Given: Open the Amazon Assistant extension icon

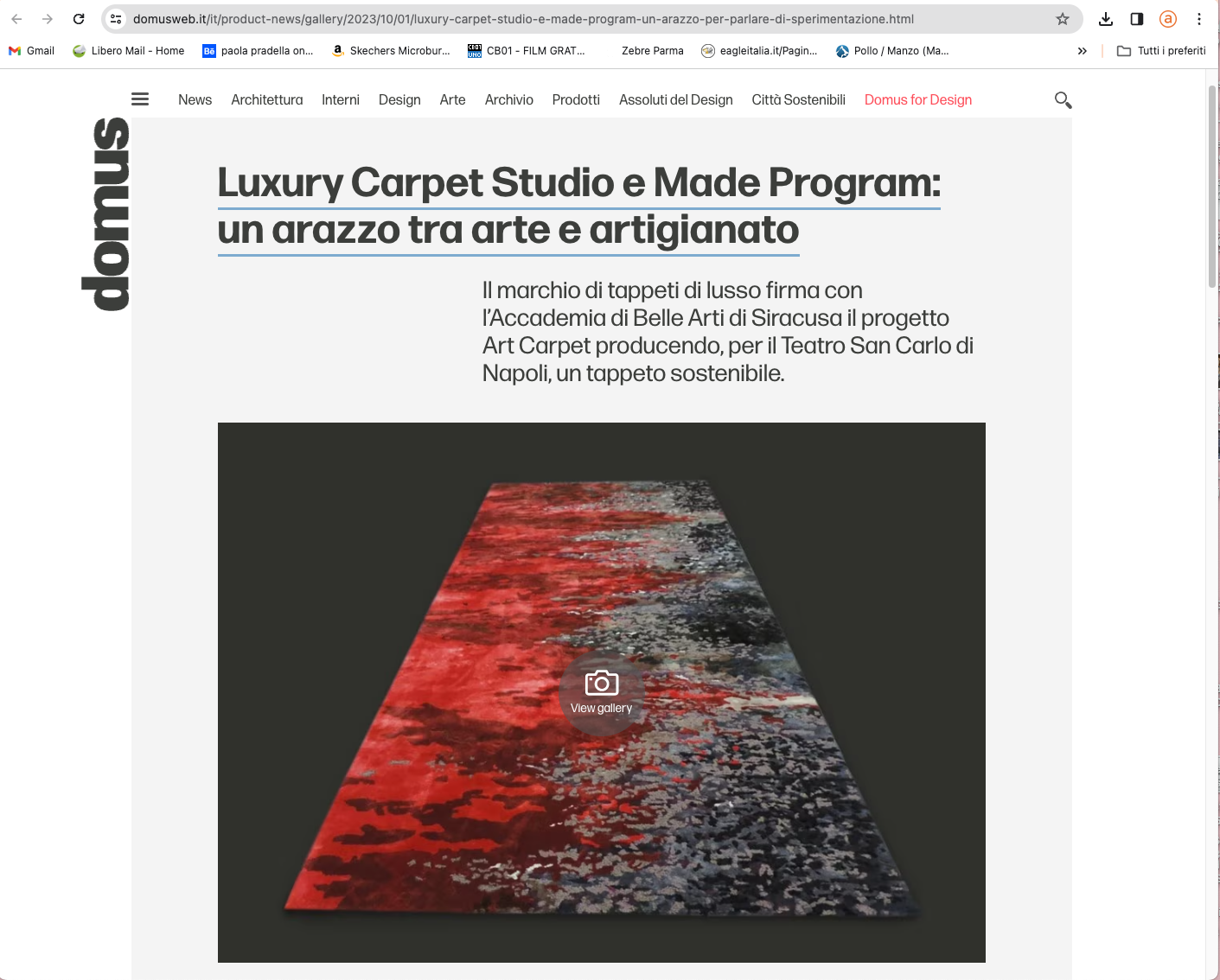Looking at the screenshot, I should point(1168,19).
